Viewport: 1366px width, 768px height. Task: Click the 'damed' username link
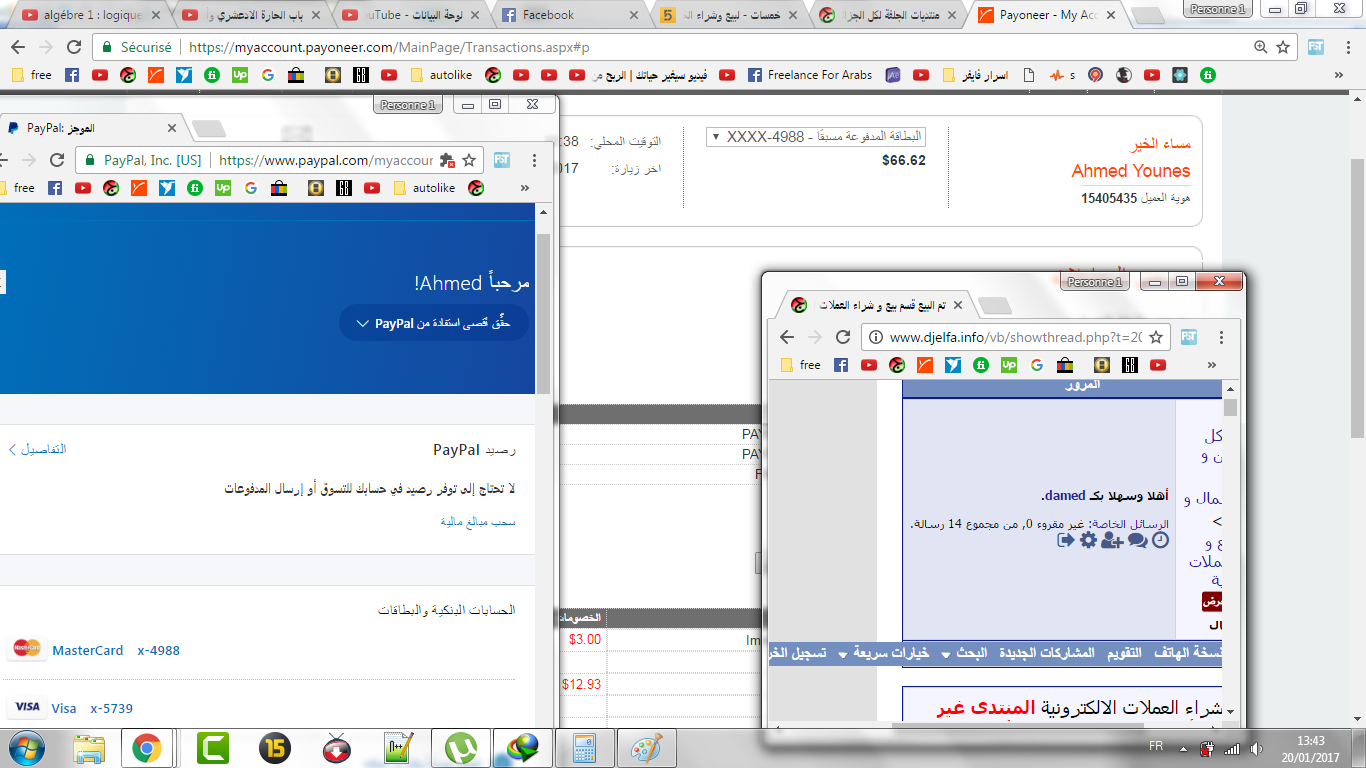[x=1065, y=496]
